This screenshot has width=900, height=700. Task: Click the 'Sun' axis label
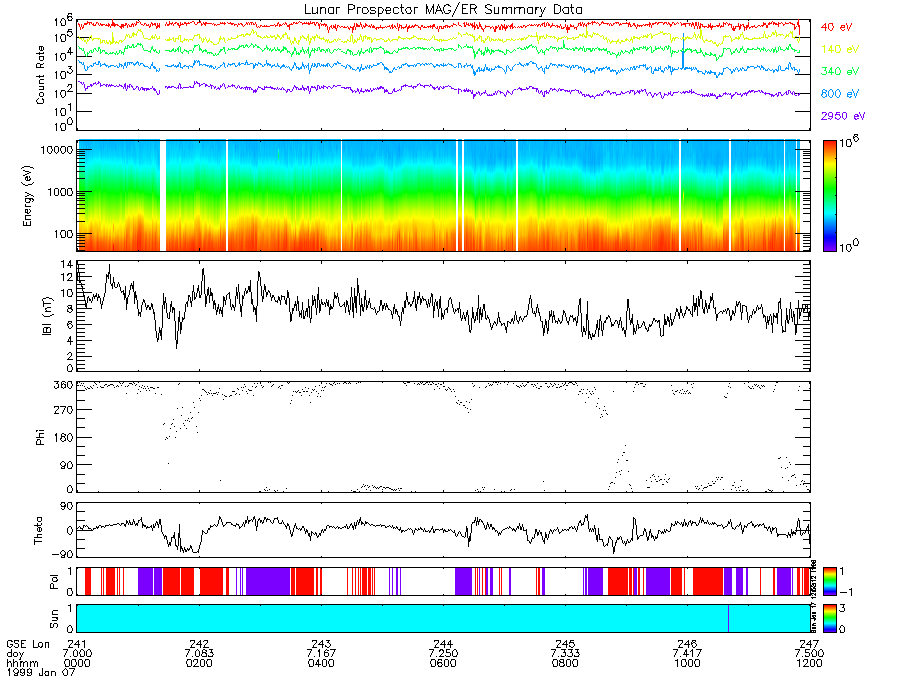pos(54,619)
